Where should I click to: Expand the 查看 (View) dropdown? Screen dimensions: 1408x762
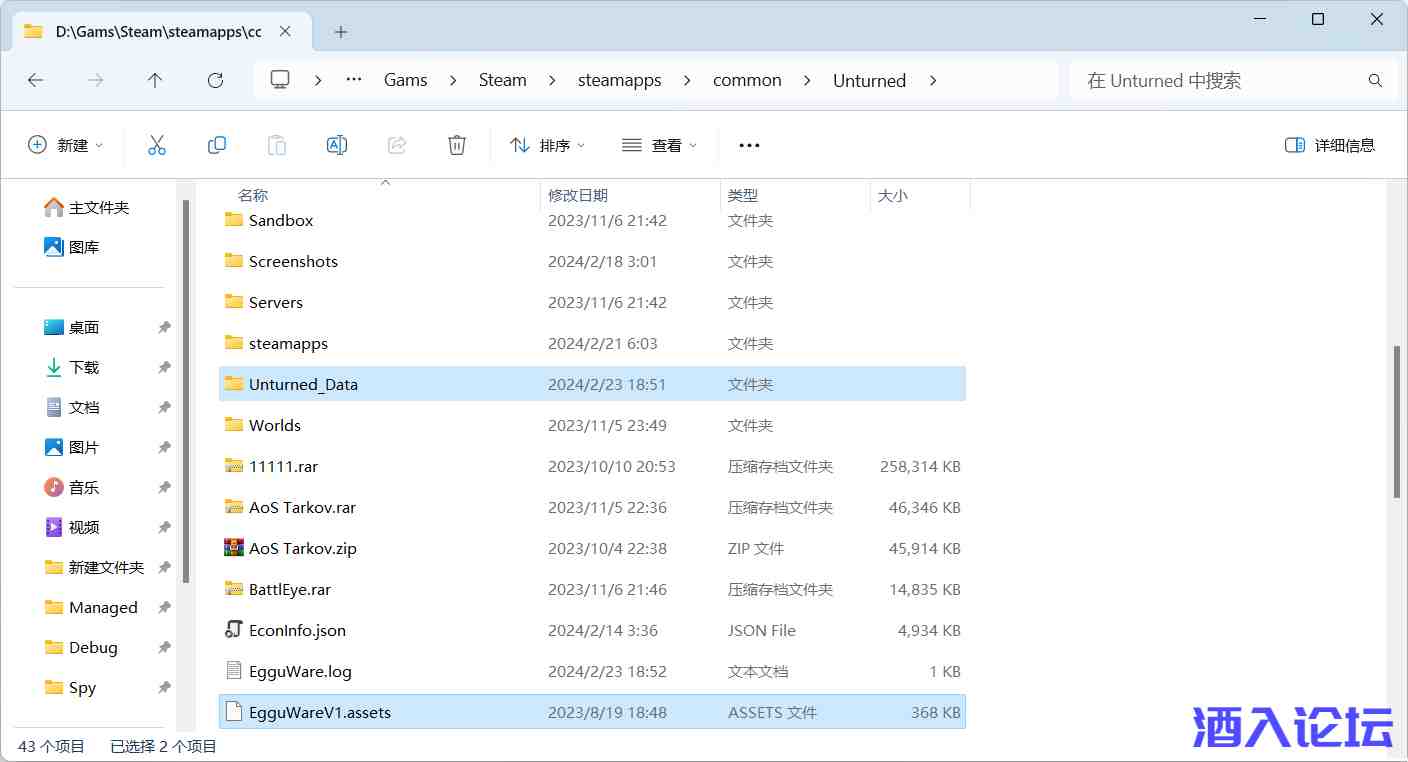660,145
